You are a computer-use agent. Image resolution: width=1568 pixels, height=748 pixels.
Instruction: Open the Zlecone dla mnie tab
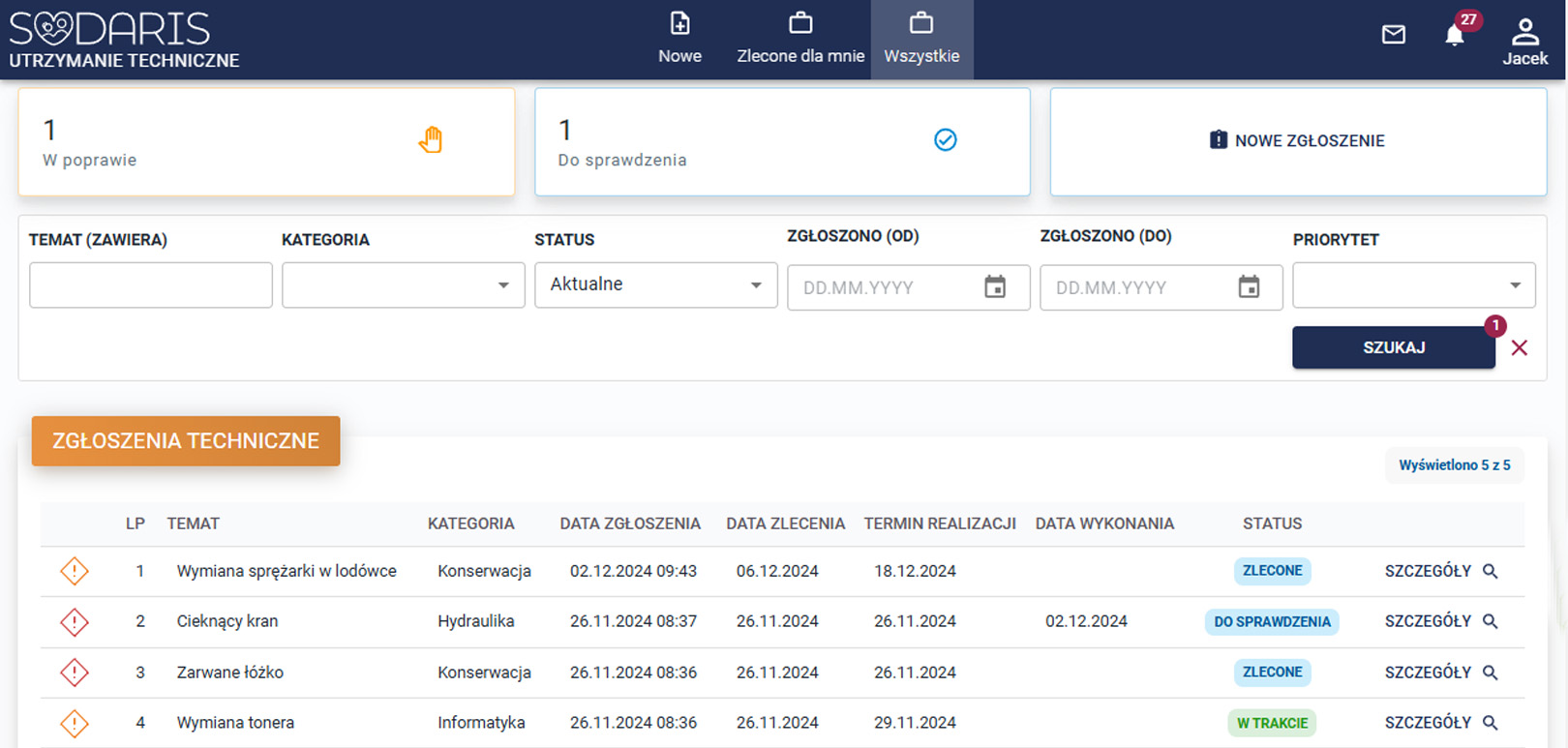click(x=800, y=39)
